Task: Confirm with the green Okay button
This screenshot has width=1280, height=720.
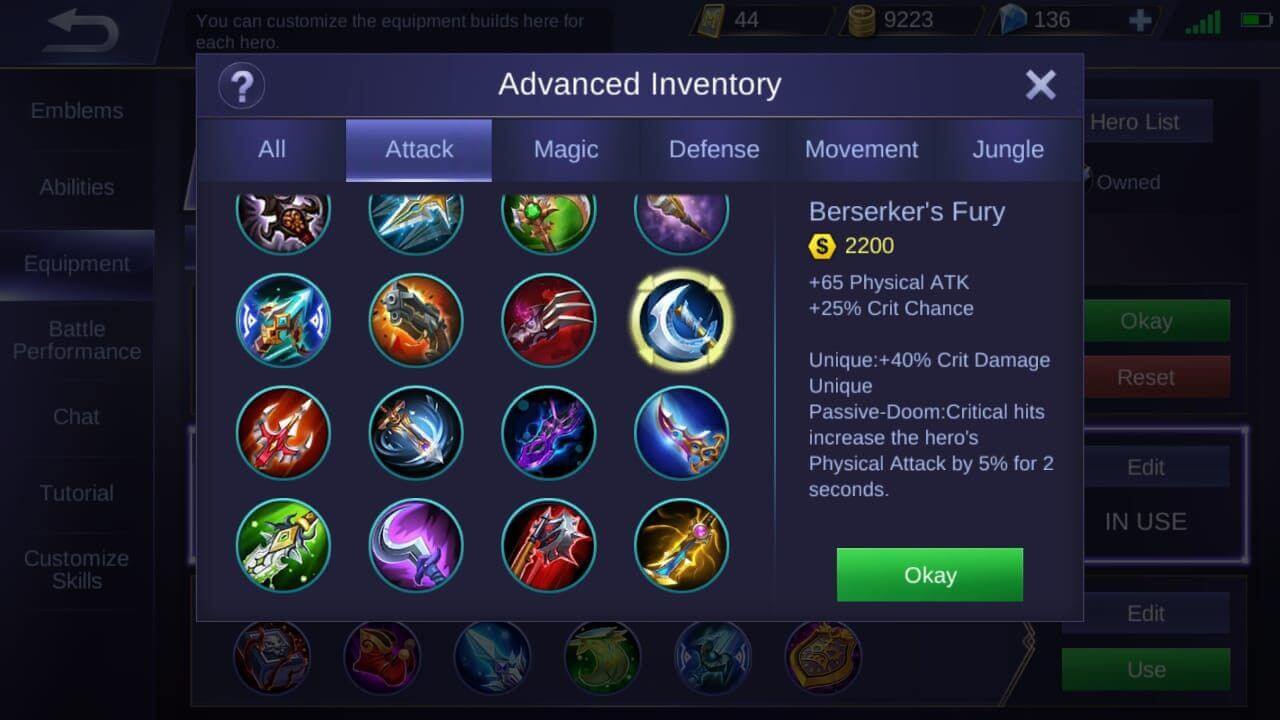Action: [930, 575]
